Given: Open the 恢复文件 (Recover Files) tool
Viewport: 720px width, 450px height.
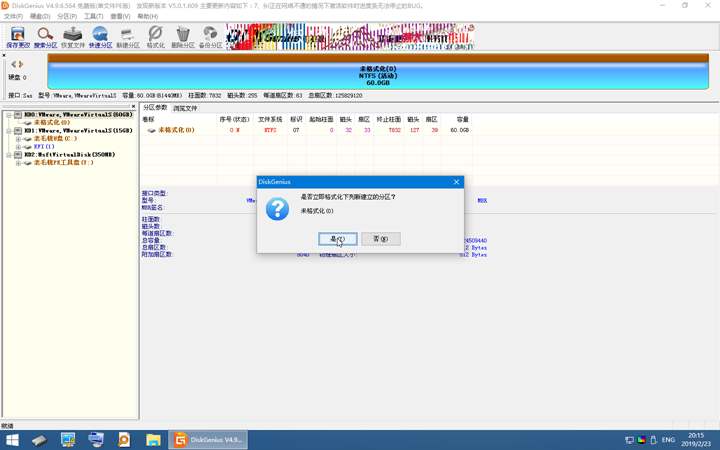Looking at the screenshot, I should (x=73, y=38).
